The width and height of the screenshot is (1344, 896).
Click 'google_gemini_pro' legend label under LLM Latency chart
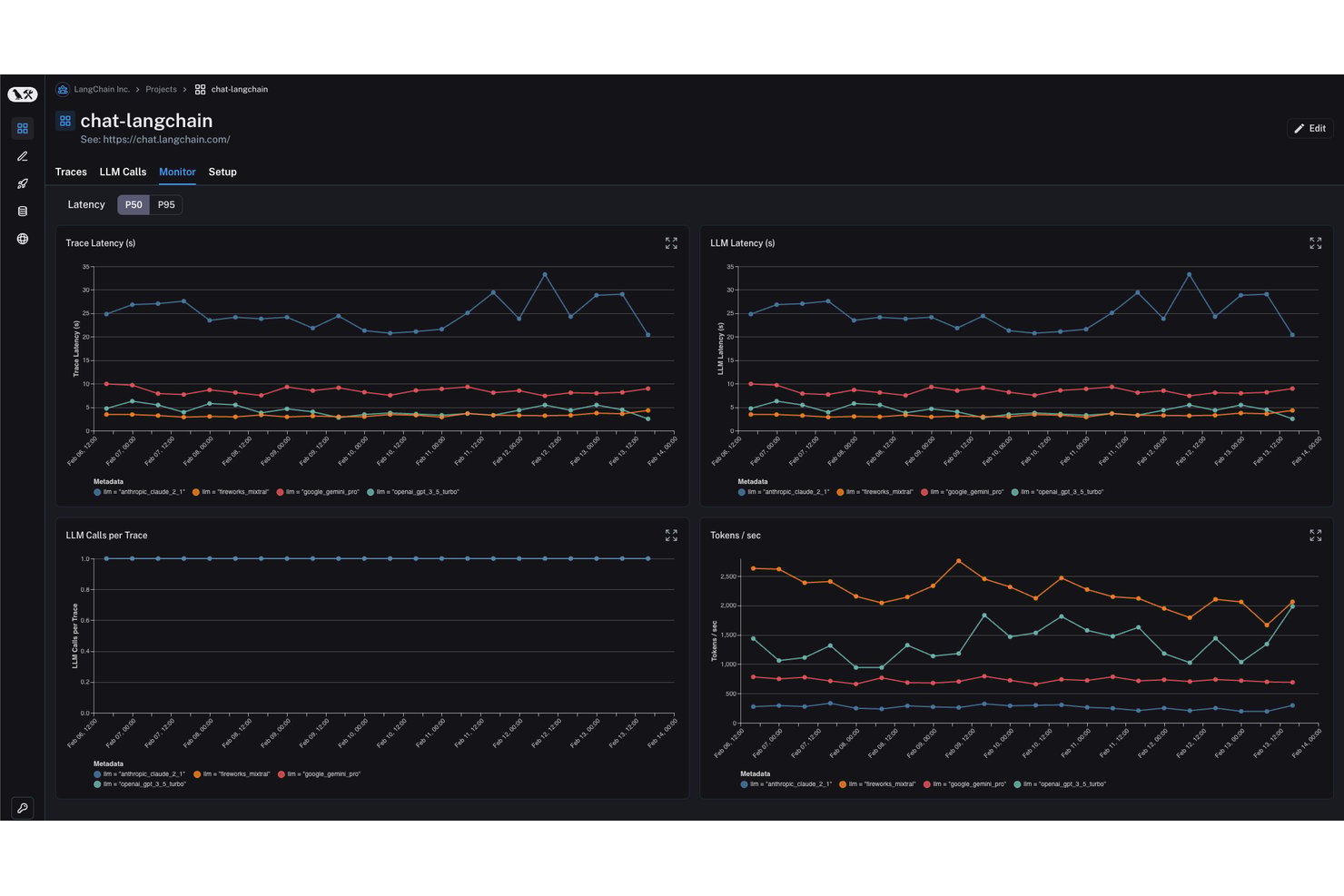967,492
